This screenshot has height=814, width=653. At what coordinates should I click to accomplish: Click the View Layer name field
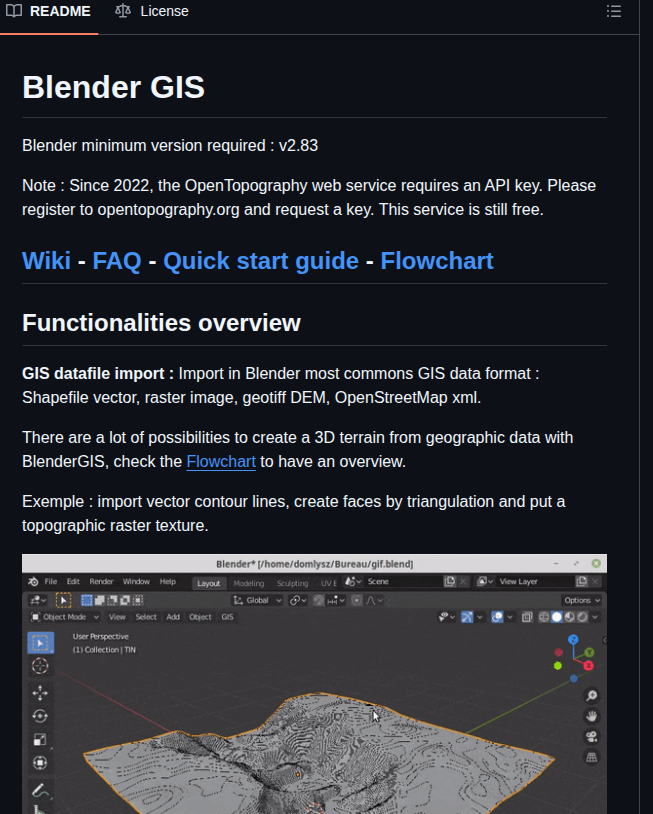pyautogui.click(x=535, y=581)
